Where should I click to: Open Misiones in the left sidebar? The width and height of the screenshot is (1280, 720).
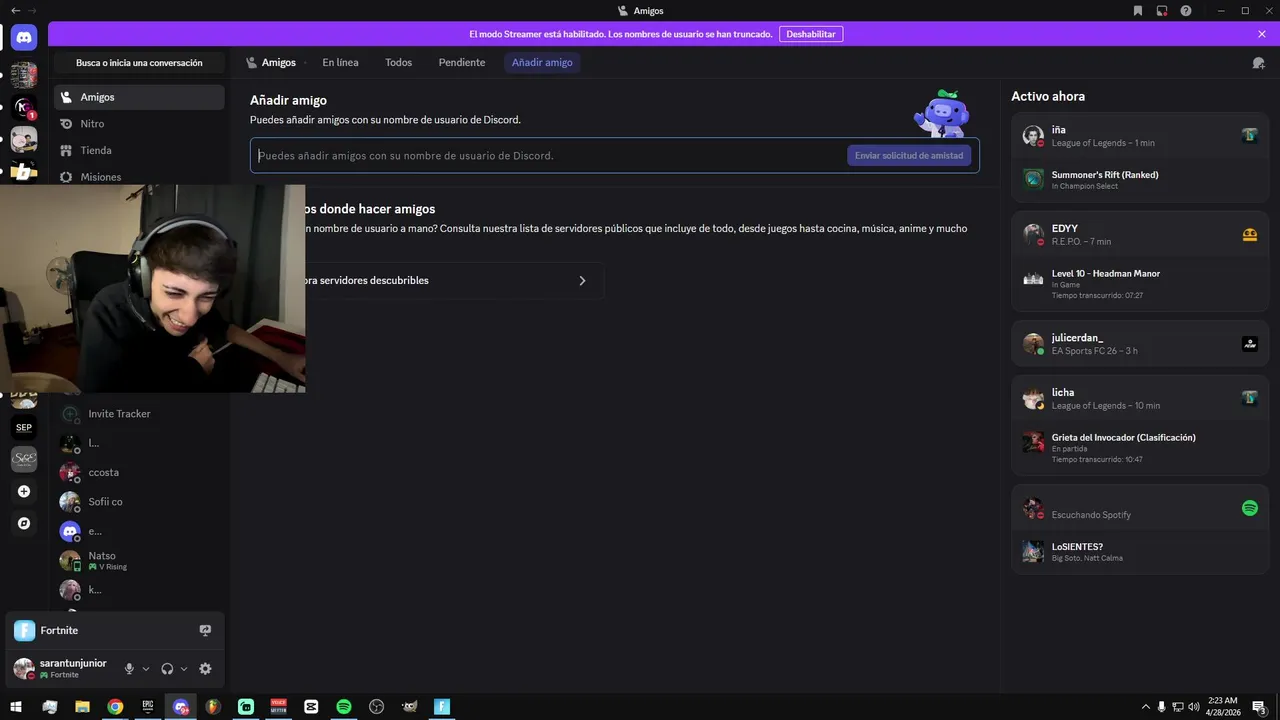pos(139,176)
